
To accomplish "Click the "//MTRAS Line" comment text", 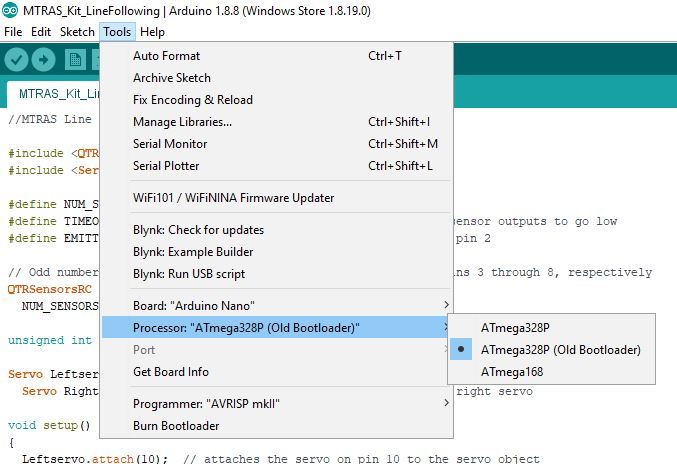I will click(x=50, y=119).
